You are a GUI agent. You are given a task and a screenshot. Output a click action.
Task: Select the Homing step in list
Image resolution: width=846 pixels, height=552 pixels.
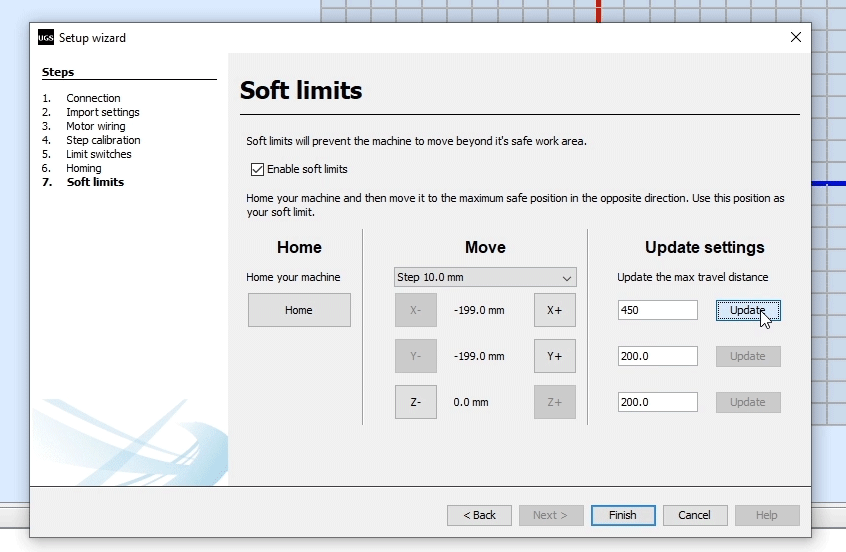(x=84, y=168)
